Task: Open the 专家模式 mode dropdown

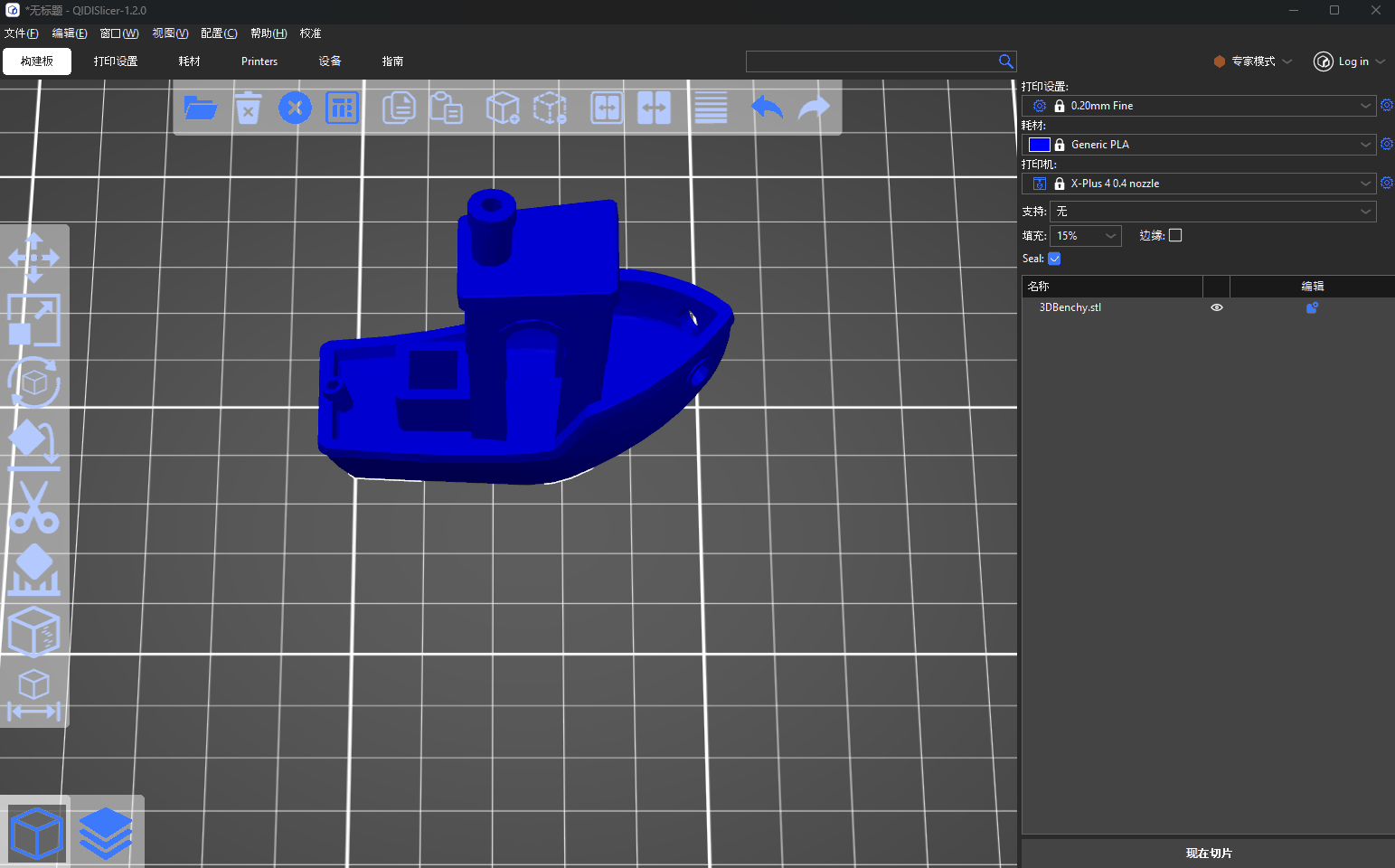Action: click(x=1253, y=61)
